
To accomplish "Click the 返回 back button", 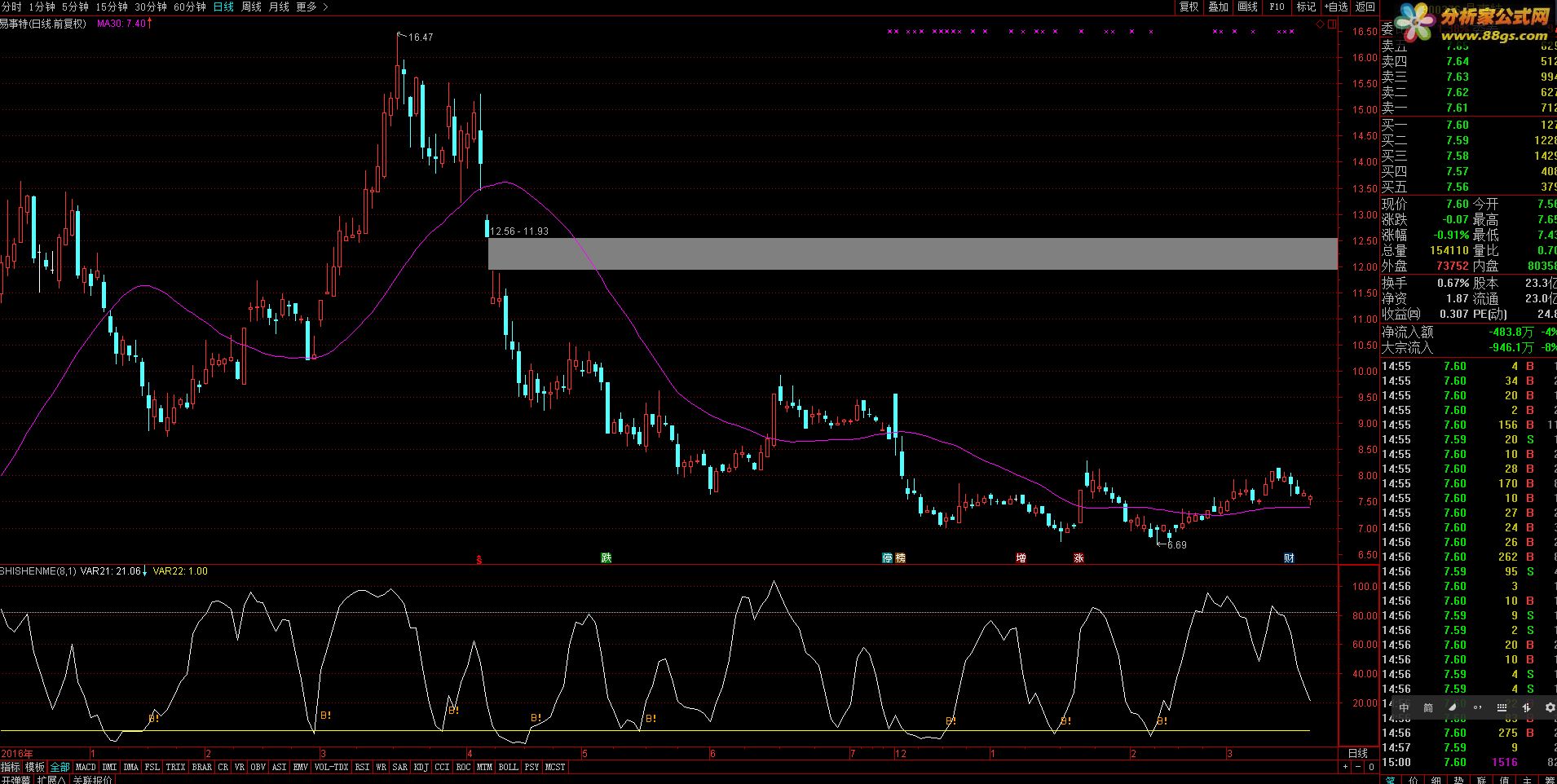I will point(1365,7).
